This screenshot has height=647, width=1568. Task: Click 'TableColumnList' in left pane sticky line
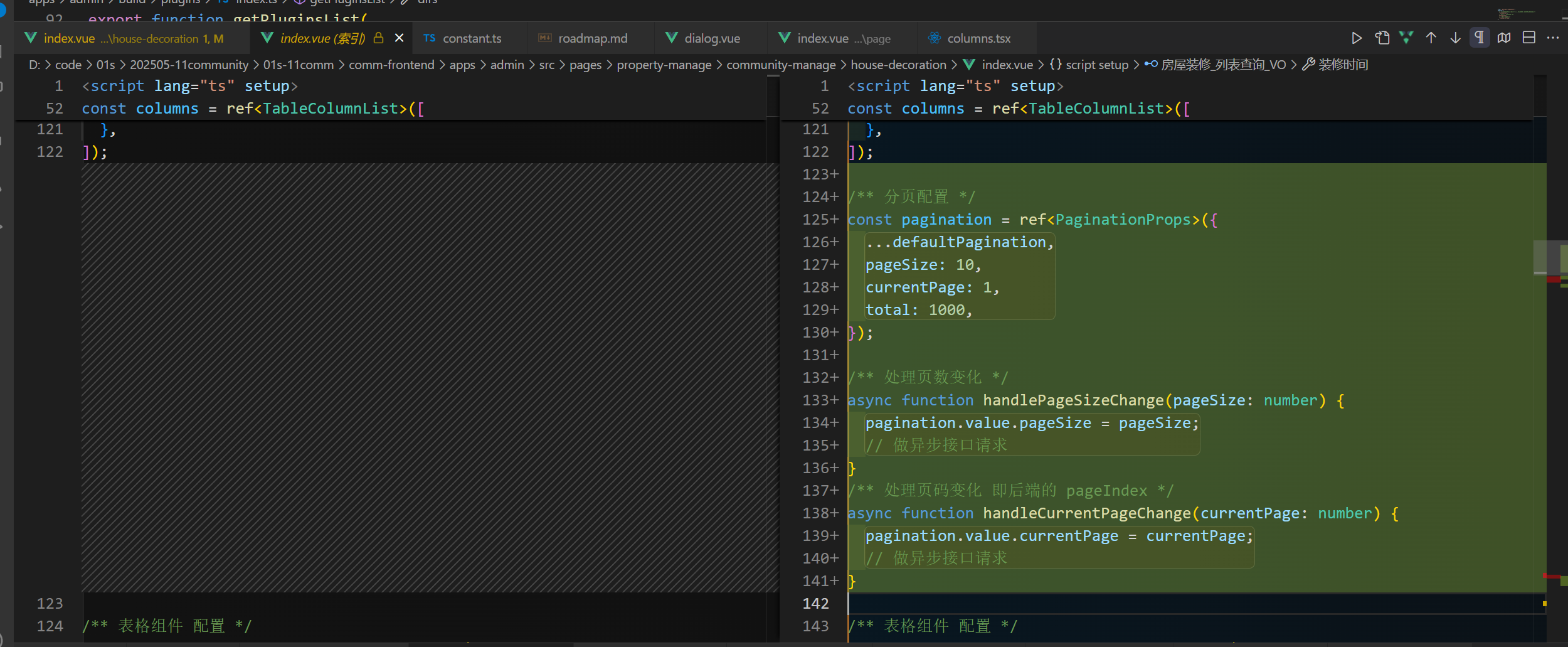[x=331, y=109]
